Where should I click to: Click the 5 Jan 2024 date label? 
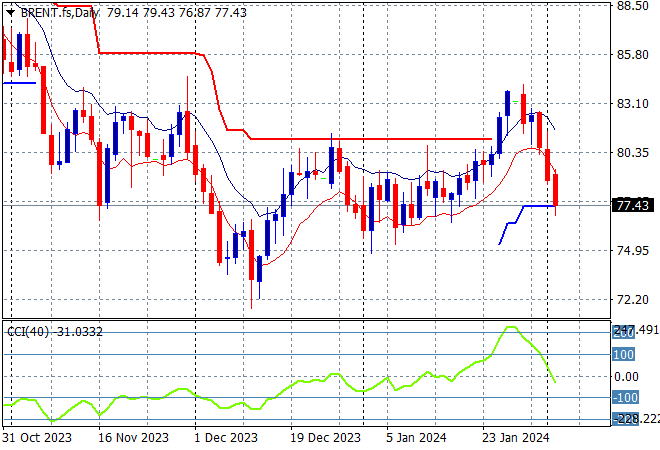tap(416, 438)
